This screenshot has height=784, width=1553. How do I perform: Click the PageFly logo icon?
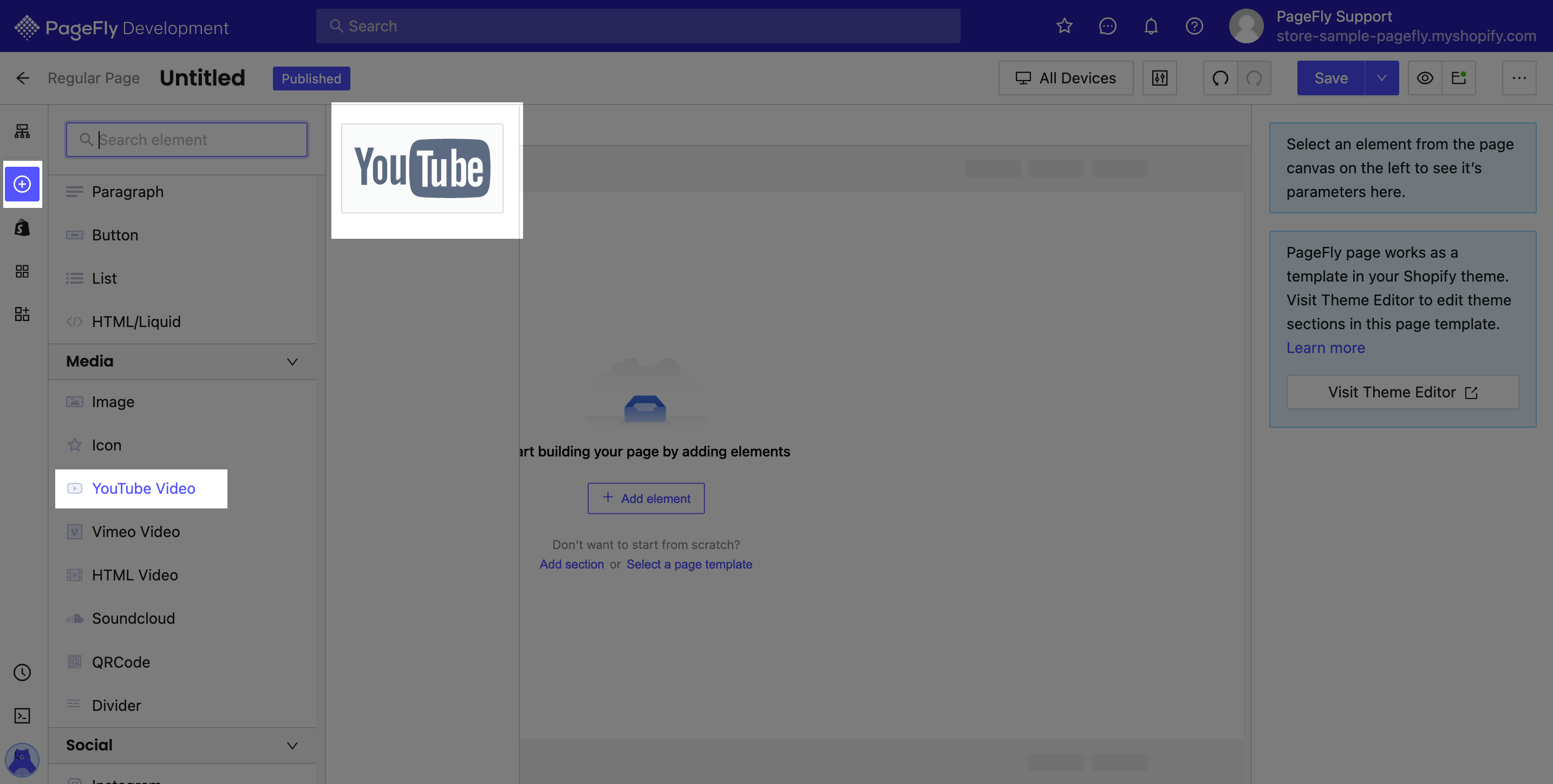27,27
